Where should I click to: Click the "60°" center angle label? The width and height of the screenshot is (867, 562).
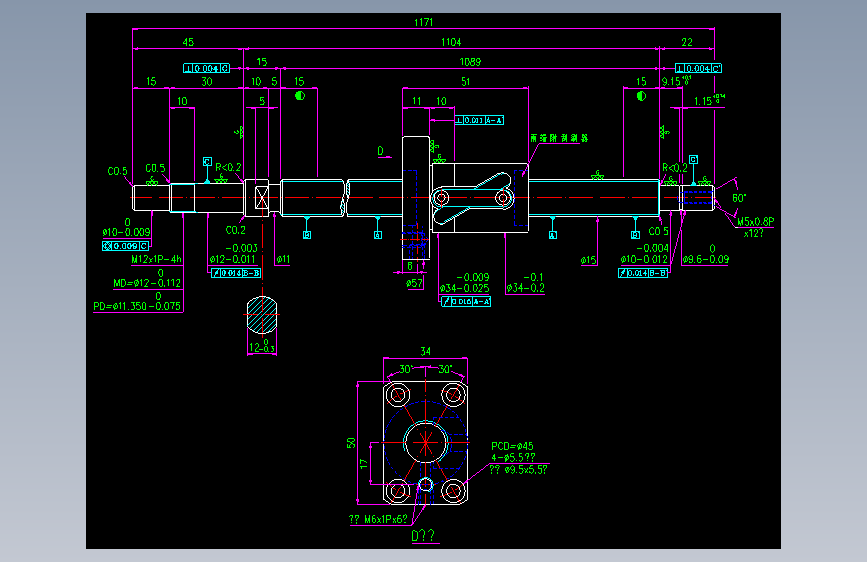(x=739, y=198)
